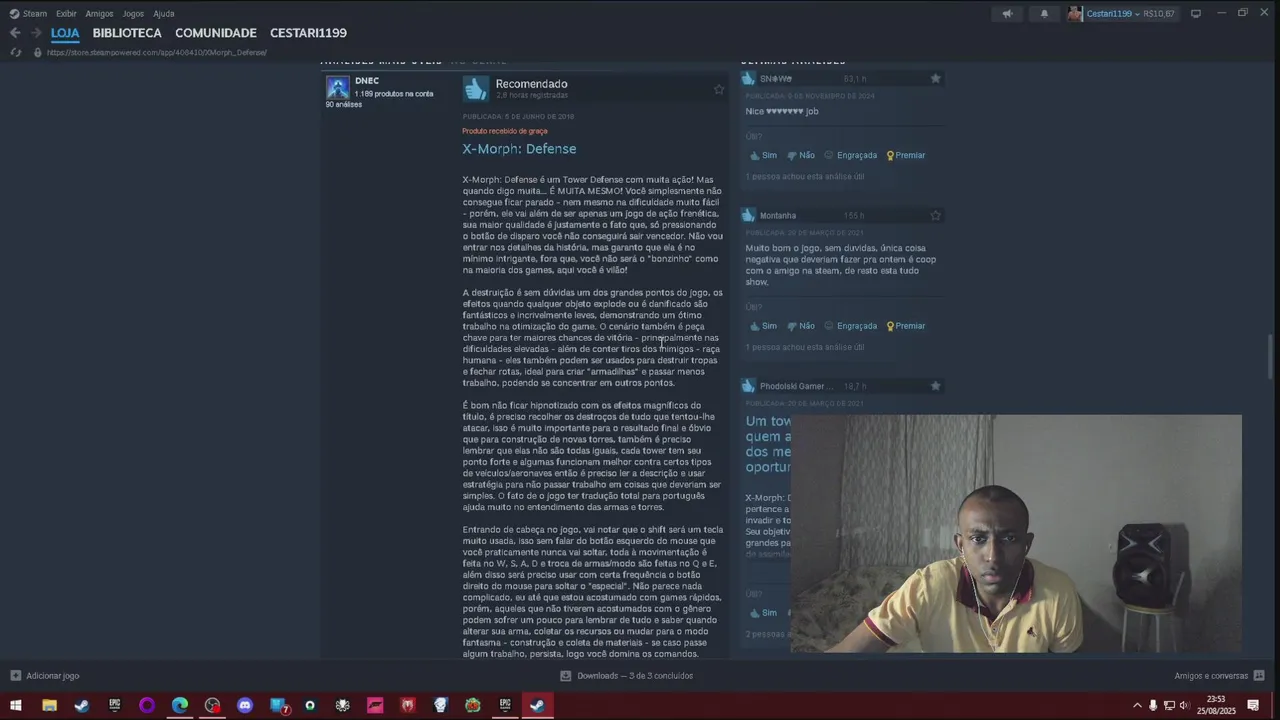Open Phodolski Gamer reviewer name
The width and height of the screenshot is (1280, 720).
(x=796, y=386)
